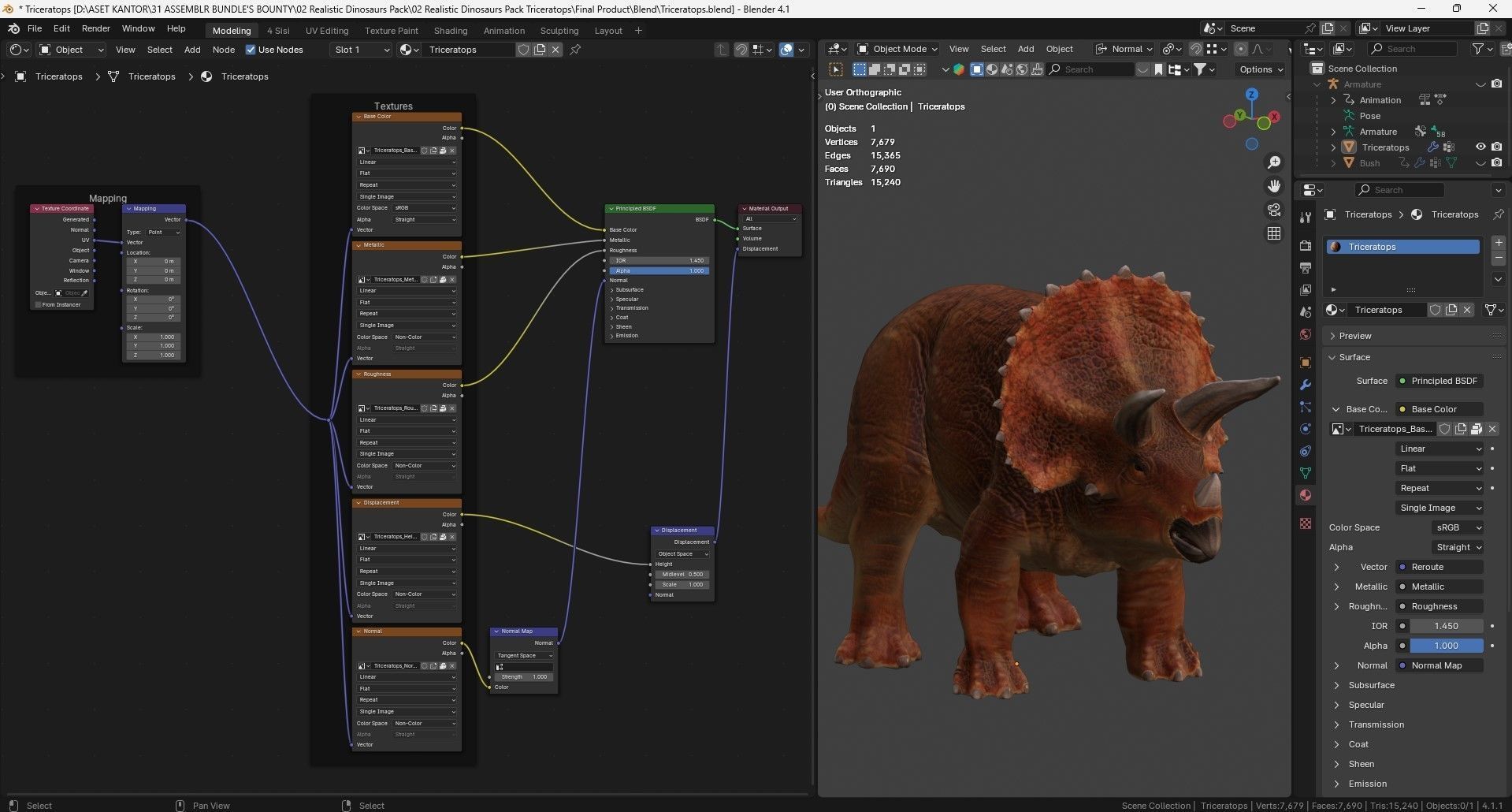The image size is (1512, 812).
Task: Open the Alpha Straight dropdown in Properties
Action: coord(1458,547)
